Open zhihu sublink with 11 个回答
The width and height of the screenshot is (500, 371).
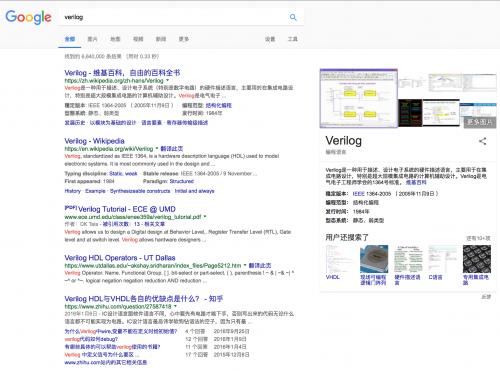pyautogui.click(x=112, y=347)
